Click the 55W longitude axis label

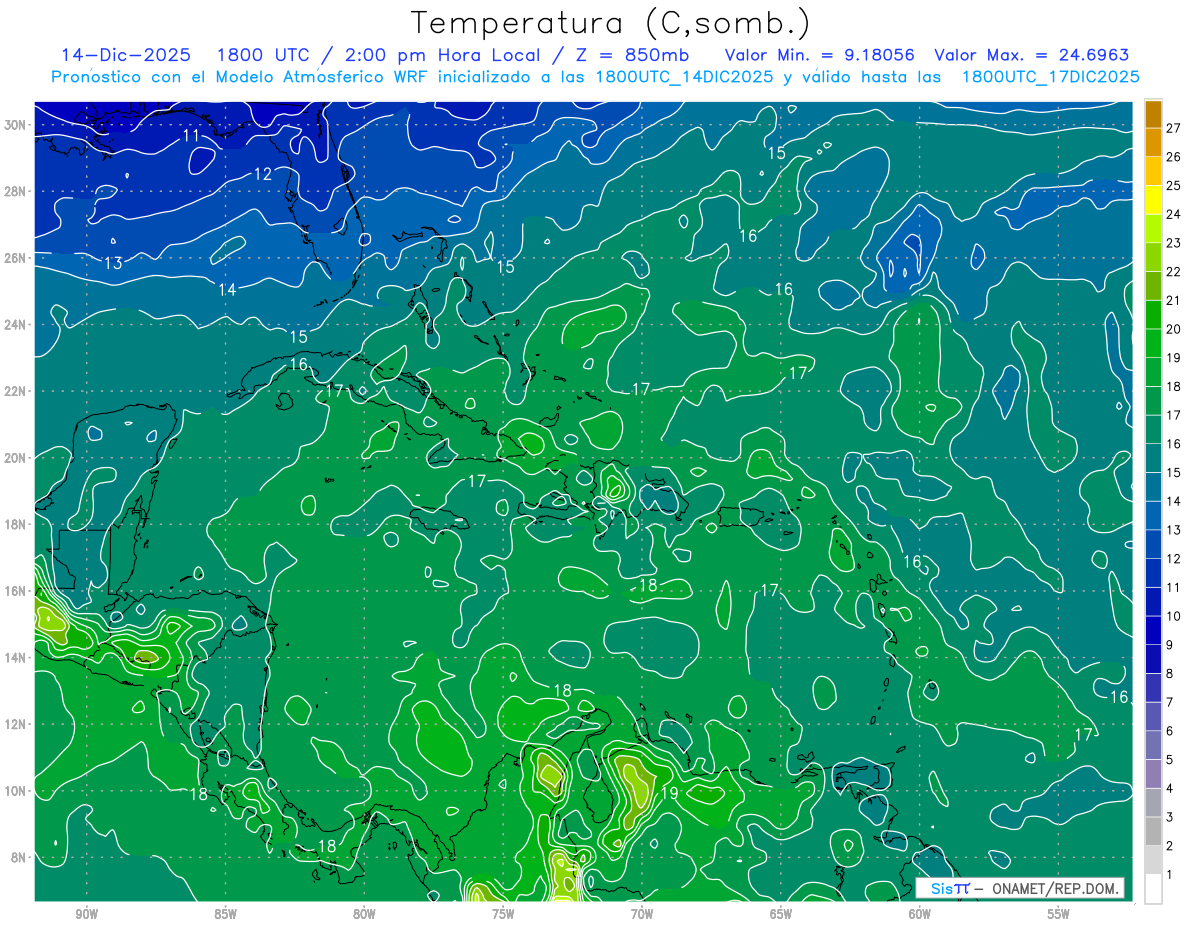[x=1059, y=914]
